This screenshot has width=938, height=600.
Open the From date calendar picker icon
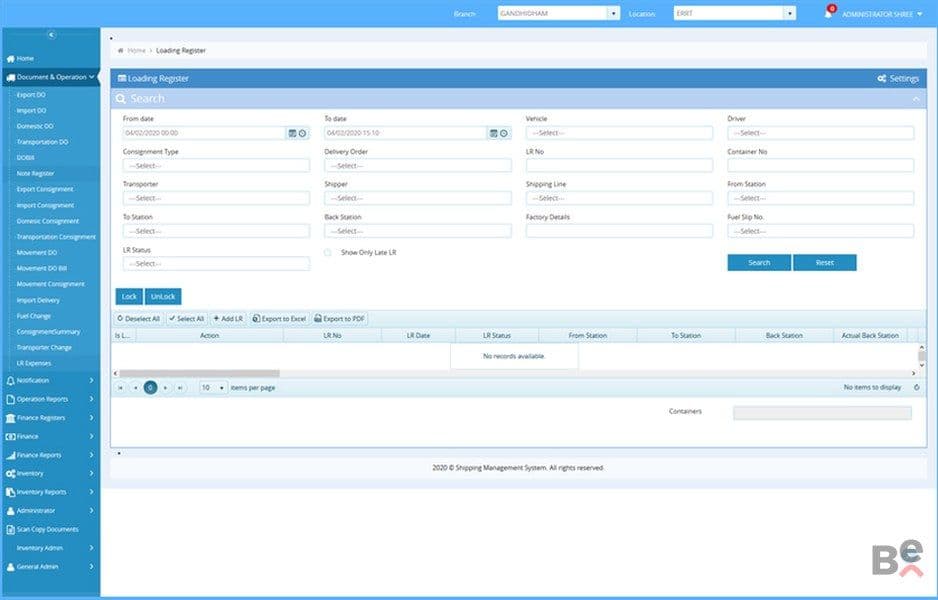point(293,133)
